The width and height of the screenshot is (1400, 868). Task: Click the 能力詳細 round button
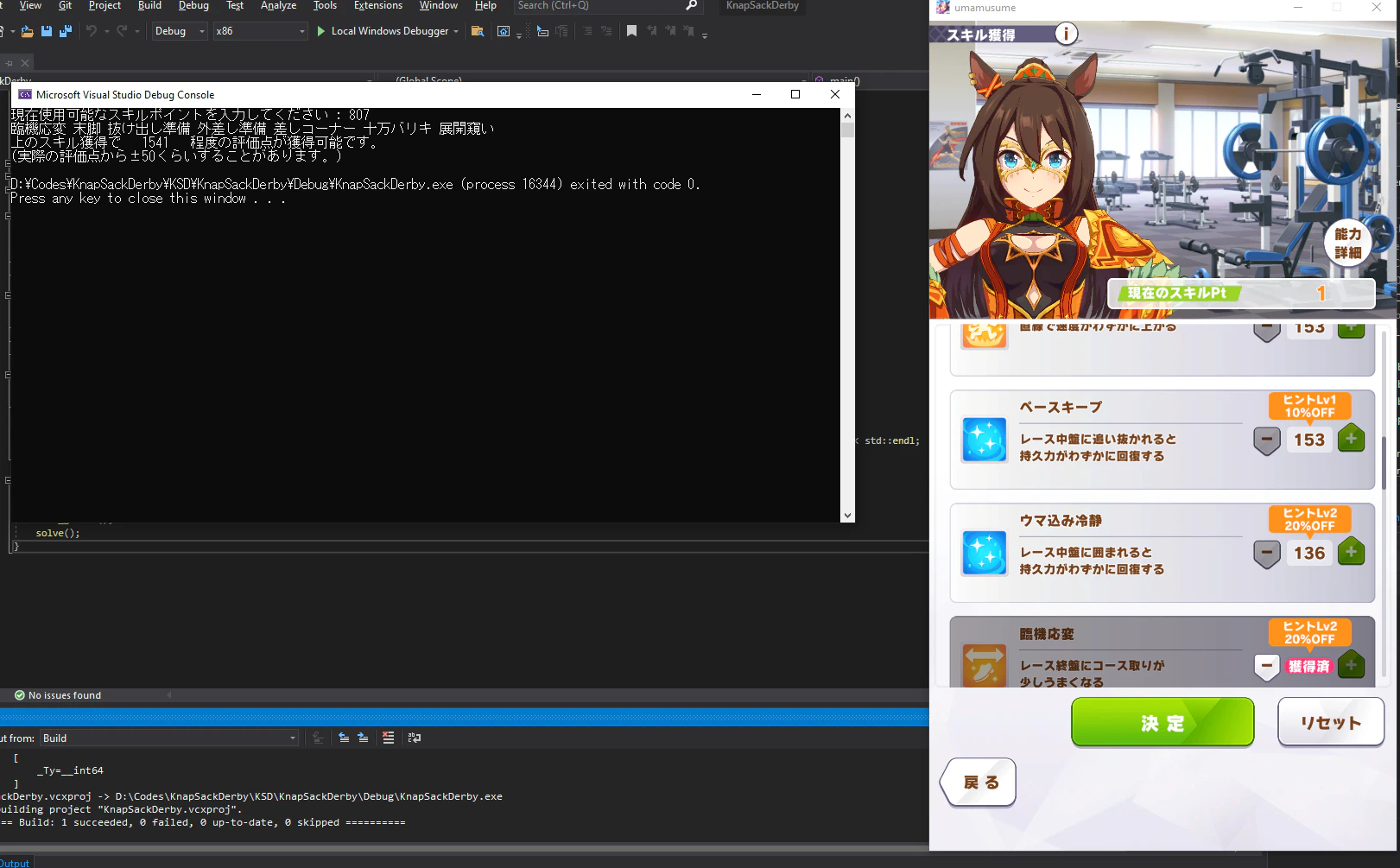(1348, 243)
